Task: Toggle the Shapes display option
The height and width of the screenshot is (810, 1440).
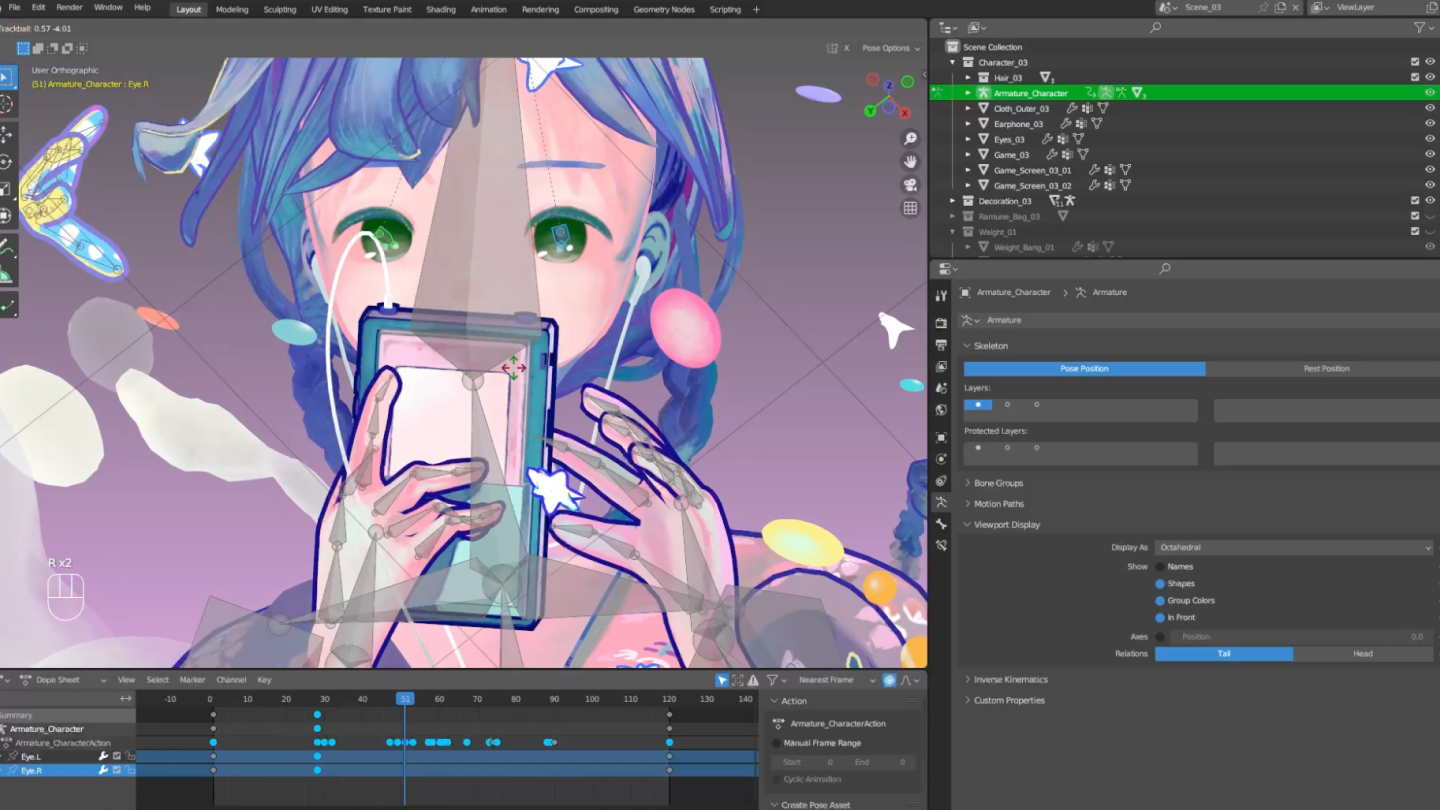Action: tap(1160, 584)
